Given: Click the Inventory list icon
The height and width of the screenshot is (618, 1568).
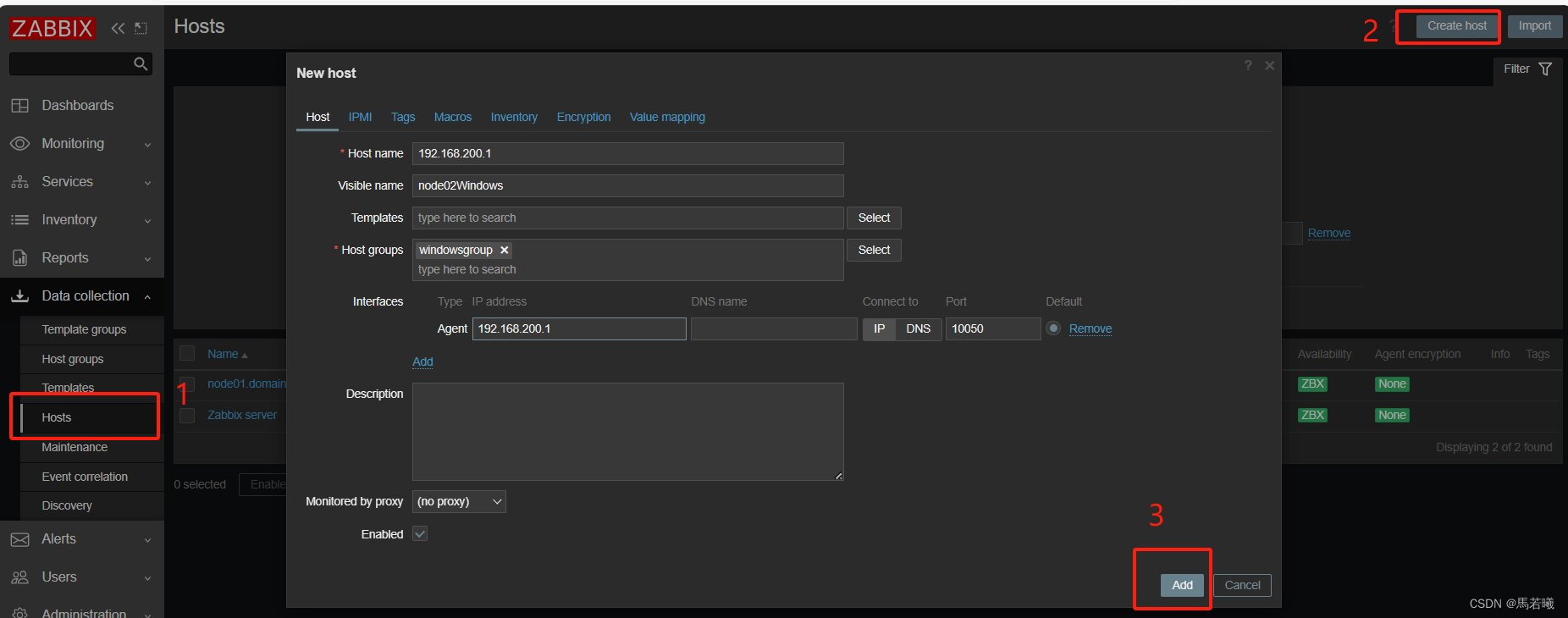Looking at the screenshot, I should pos(19,220).
